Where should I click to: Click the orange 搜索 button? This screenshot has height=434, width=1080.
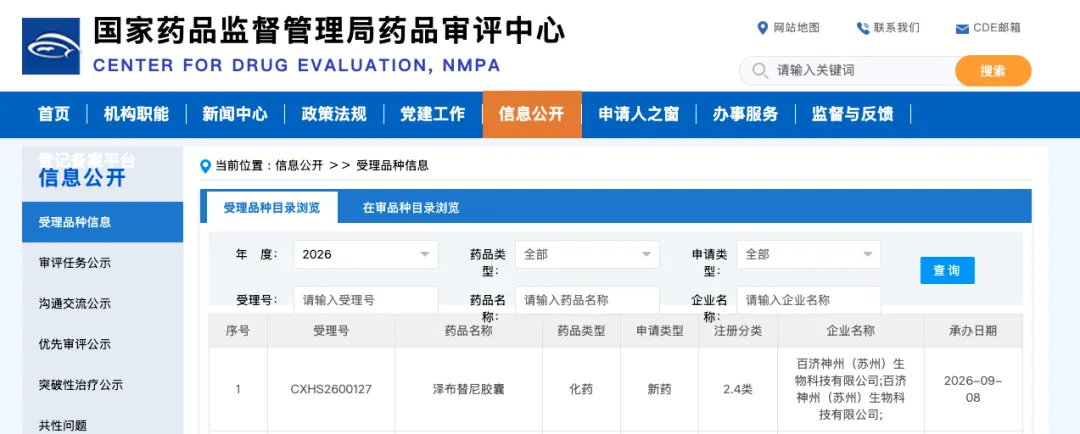[x=993, y=70]
